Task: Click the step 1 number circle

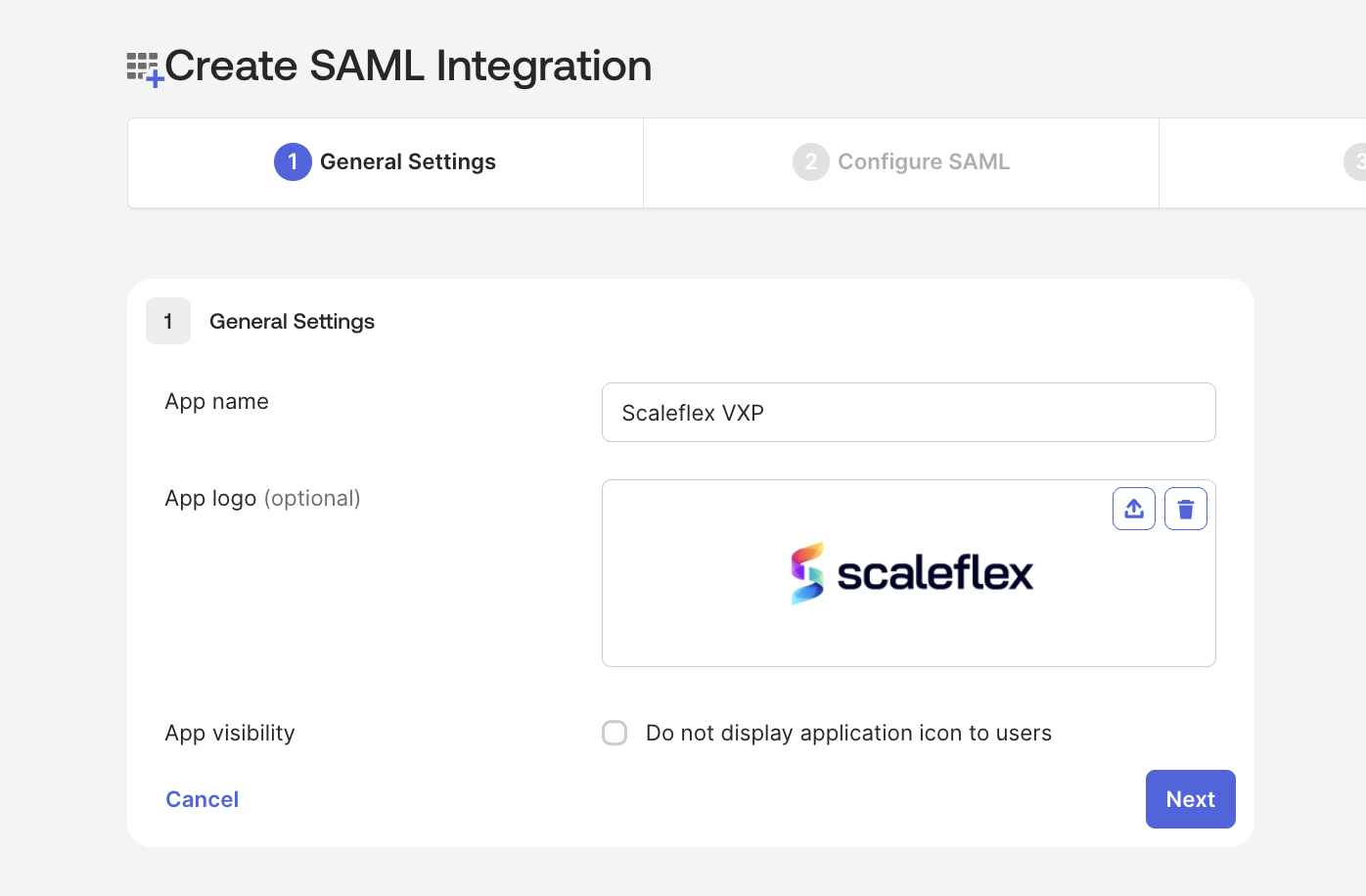Action: [x=293, y=162]
